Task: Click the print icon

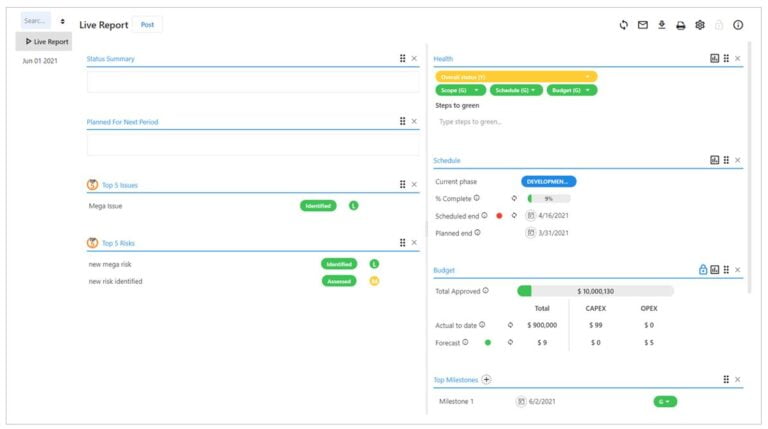Action: pos(681,25)
